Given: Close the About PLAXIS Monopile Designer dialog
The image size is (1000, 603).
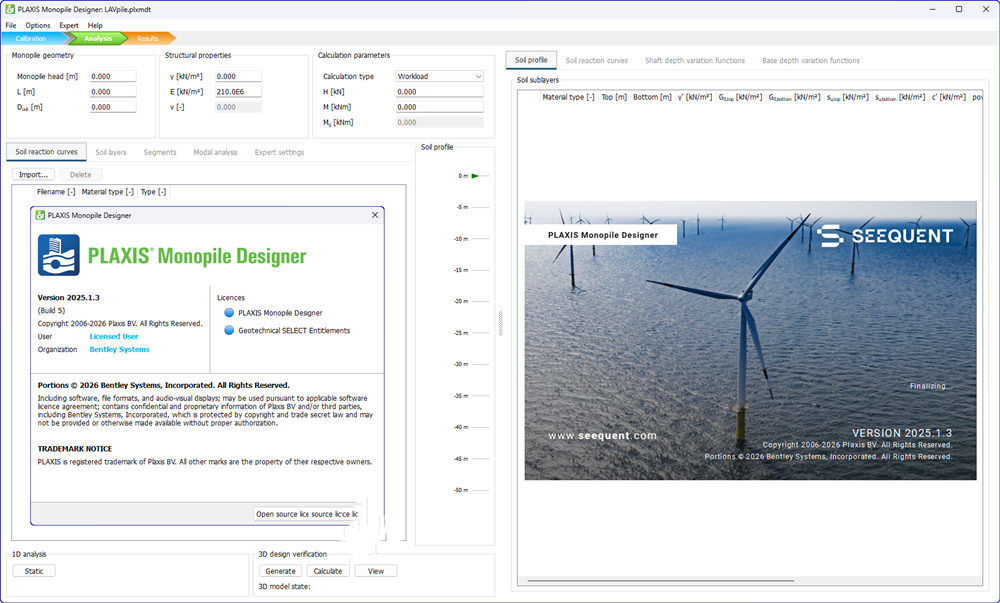Looking at the screenshot, I should (375, 215).
